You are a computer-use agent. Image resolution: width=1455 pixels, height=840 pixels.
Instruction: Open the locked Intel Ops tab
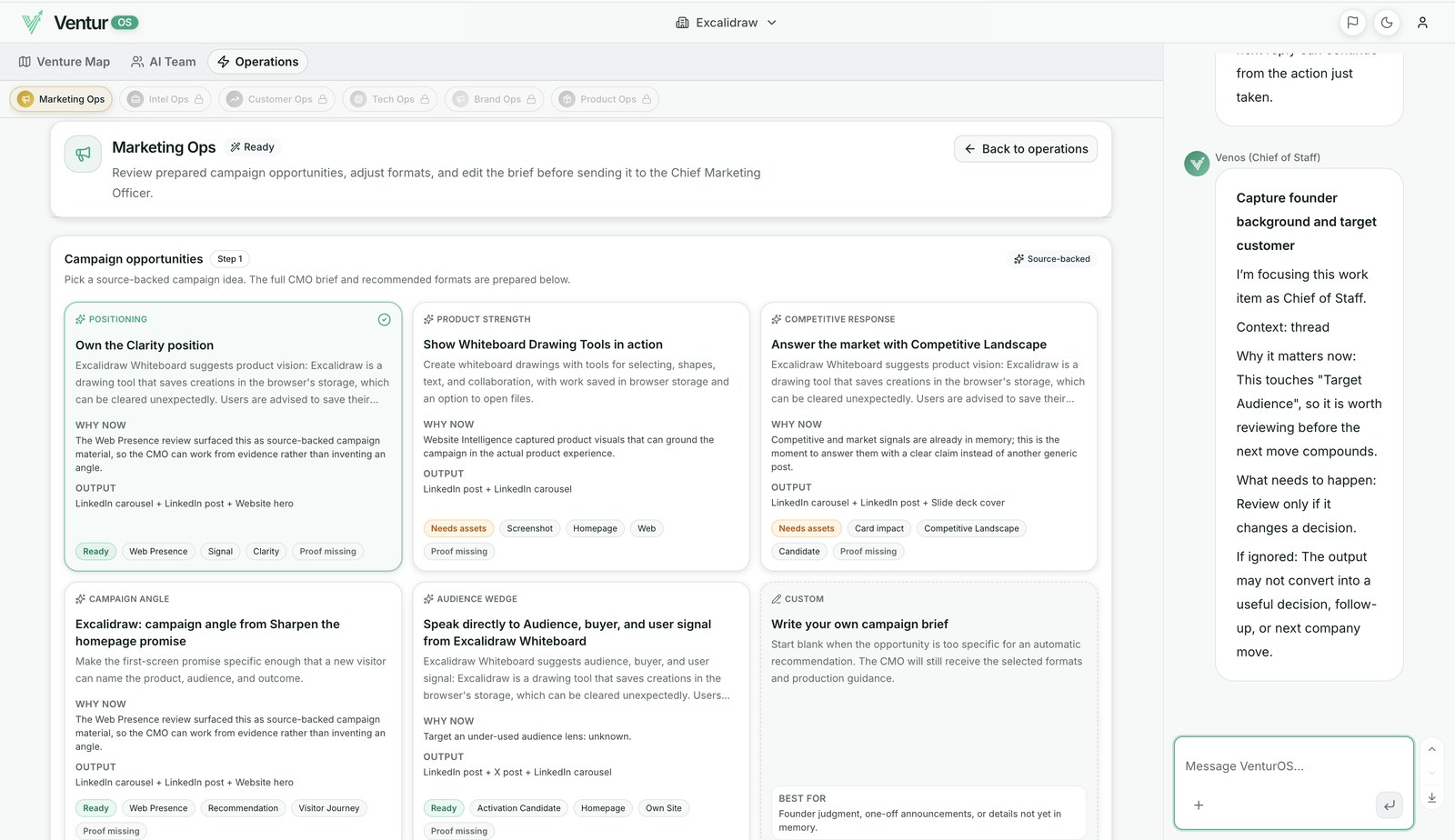pos(166,99)
